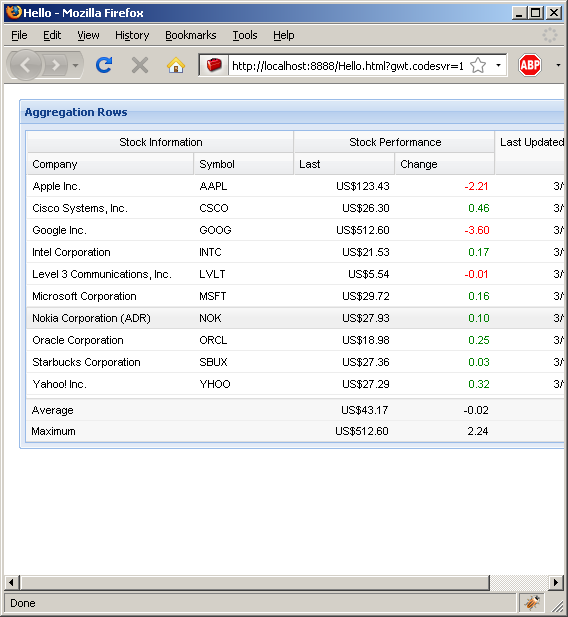Maximize the Firefox window

tap(535, 13)
